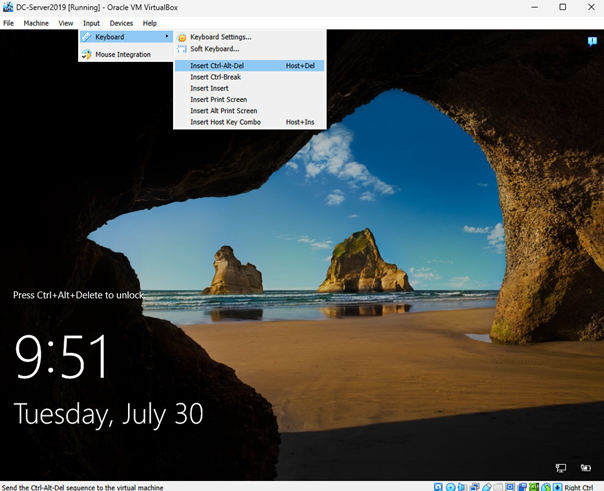Open the blue notification center icon
Viewport: 604px width, 491px height.
592,41
